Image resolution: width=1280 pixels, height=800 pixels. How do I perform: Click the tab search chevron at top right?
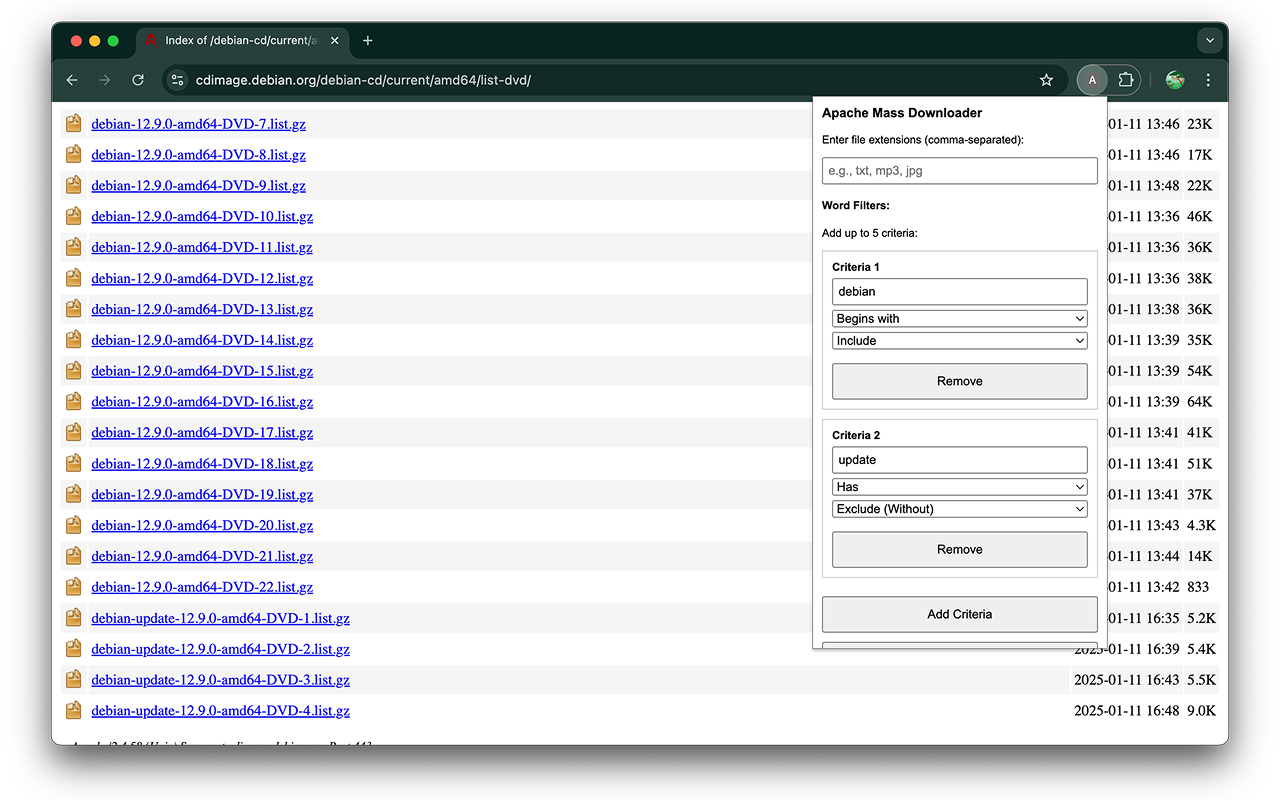point(1210,40)
